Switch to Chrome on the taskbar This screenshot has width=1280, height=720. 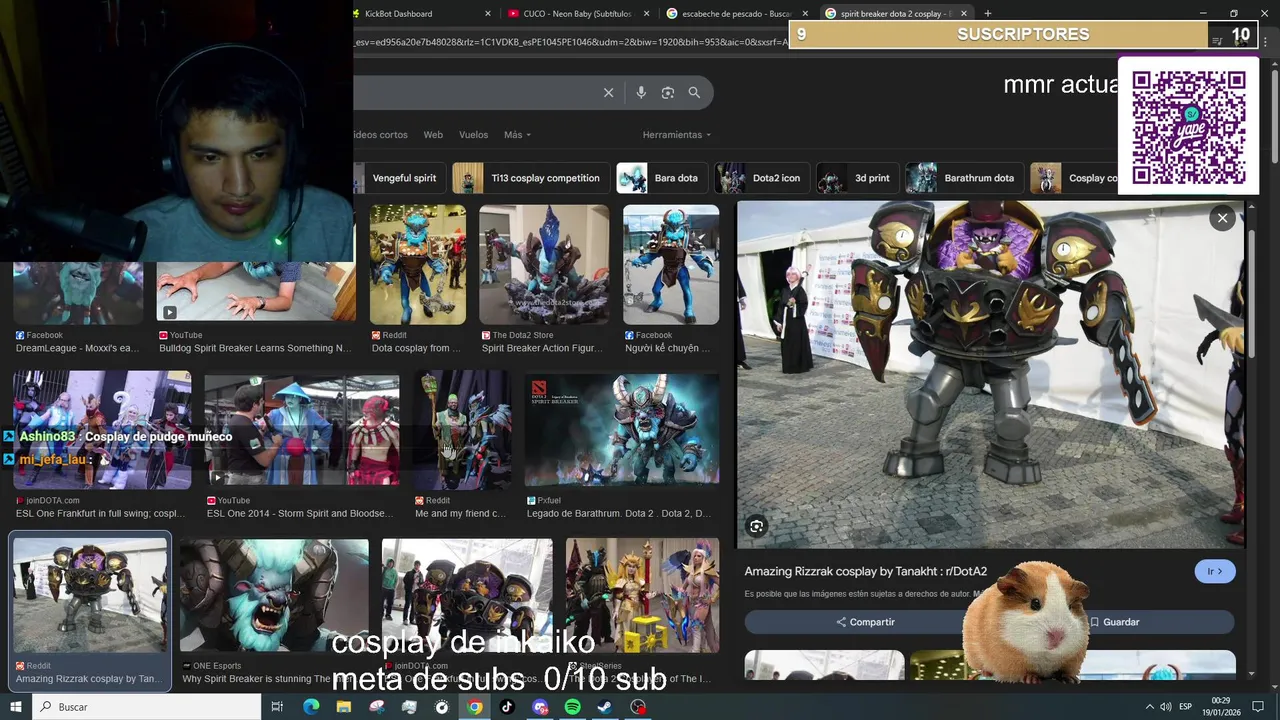475,707
